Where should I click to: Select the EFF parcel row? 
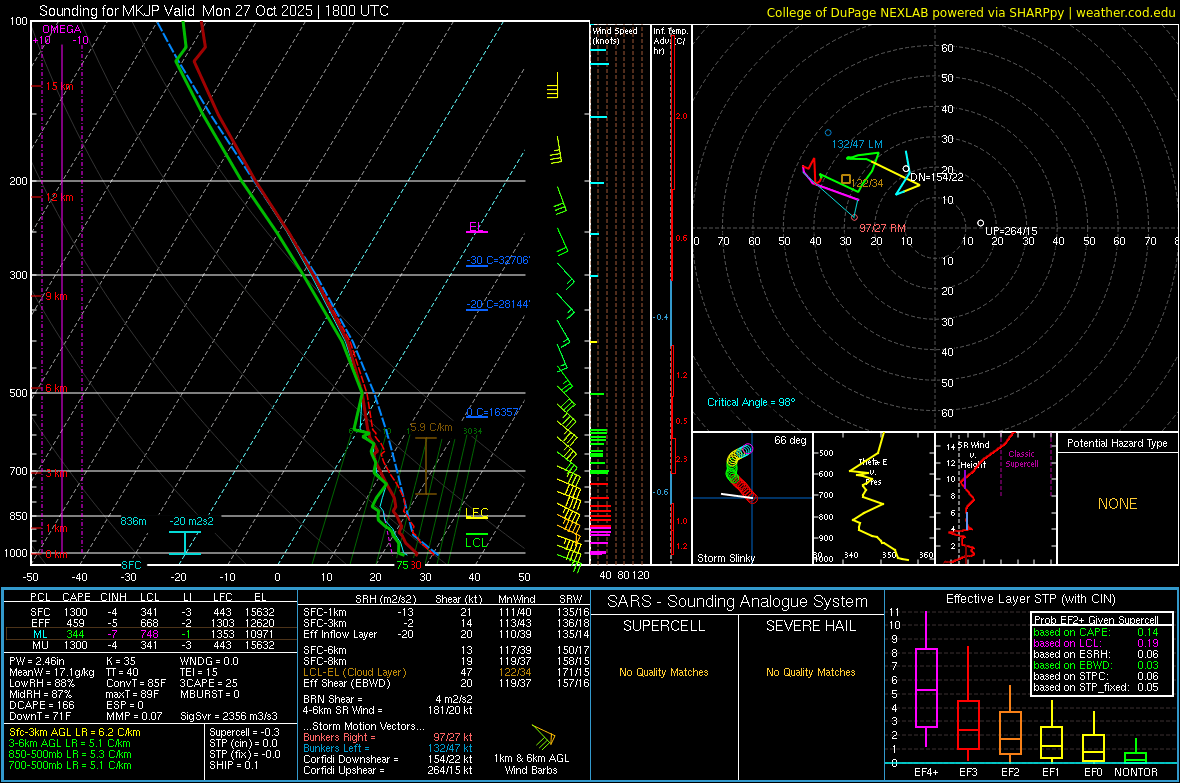click(x=151, y=623)
